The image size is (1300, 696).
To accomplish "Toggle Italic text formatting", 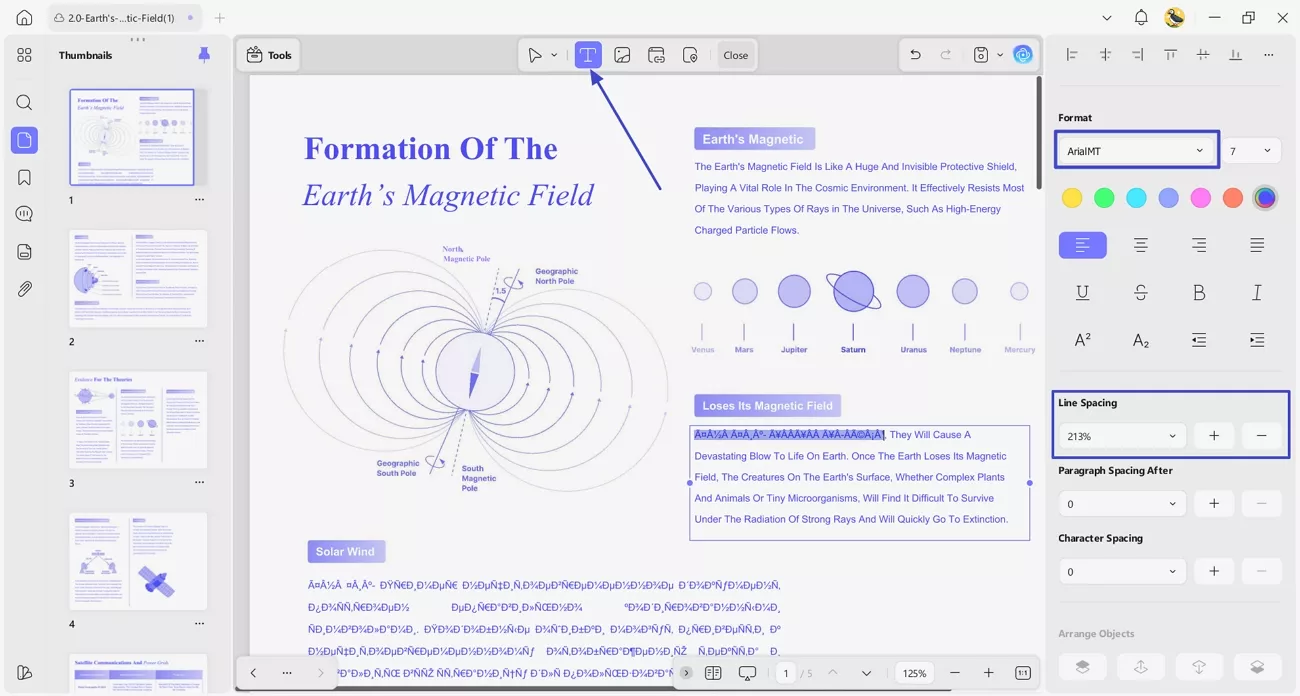I will pos(1256,292).
